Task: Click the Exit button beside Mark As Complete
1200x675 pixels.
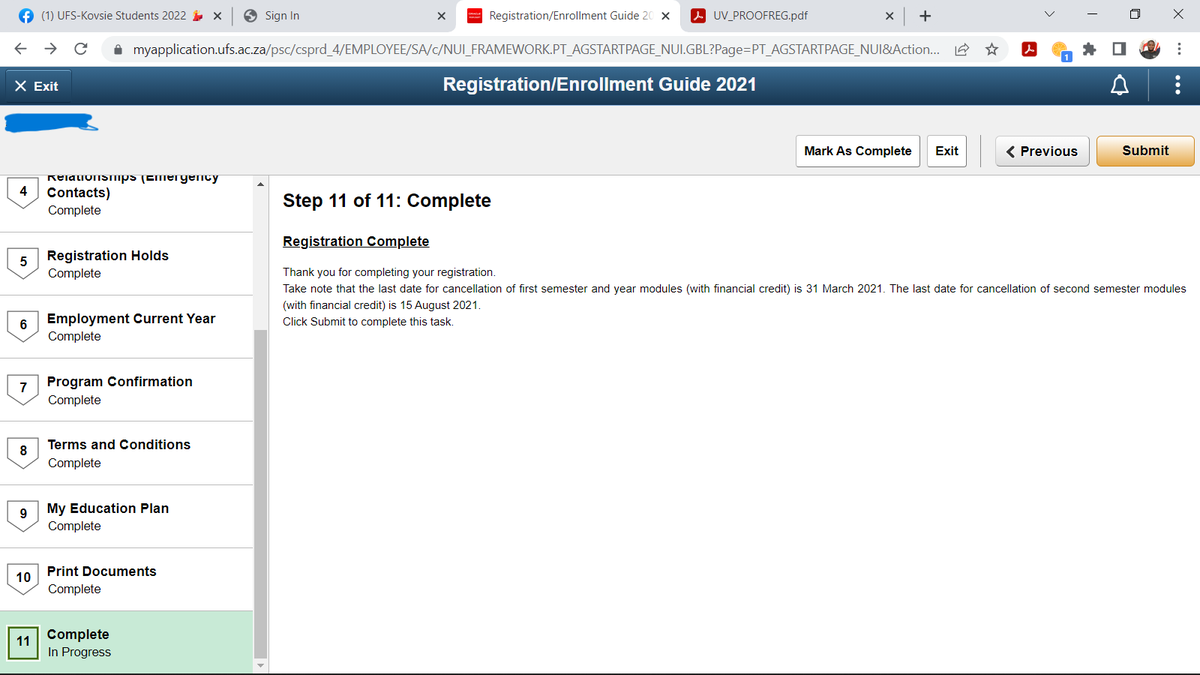Action: point(946,151)
